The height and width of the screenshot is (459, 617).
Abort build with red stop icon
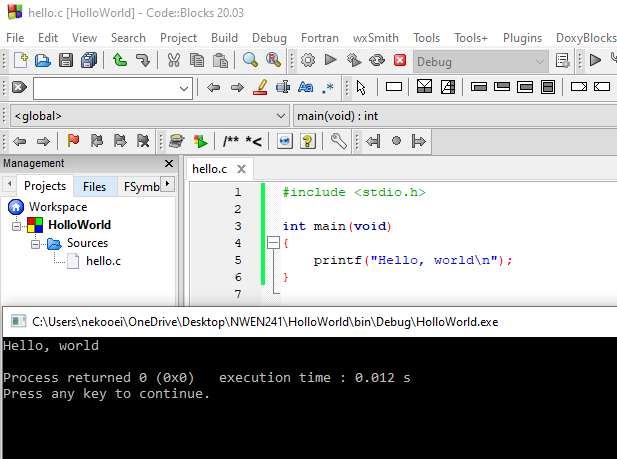pos(400,61)
